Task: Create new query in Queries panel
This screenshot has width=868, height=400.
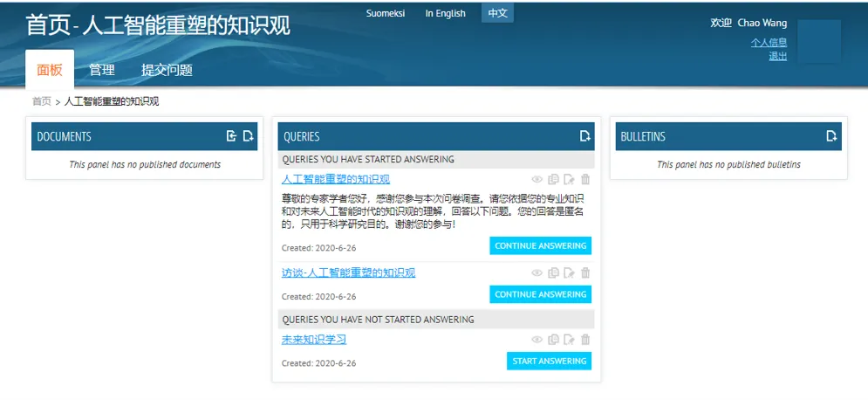Action: click(585, 136)
